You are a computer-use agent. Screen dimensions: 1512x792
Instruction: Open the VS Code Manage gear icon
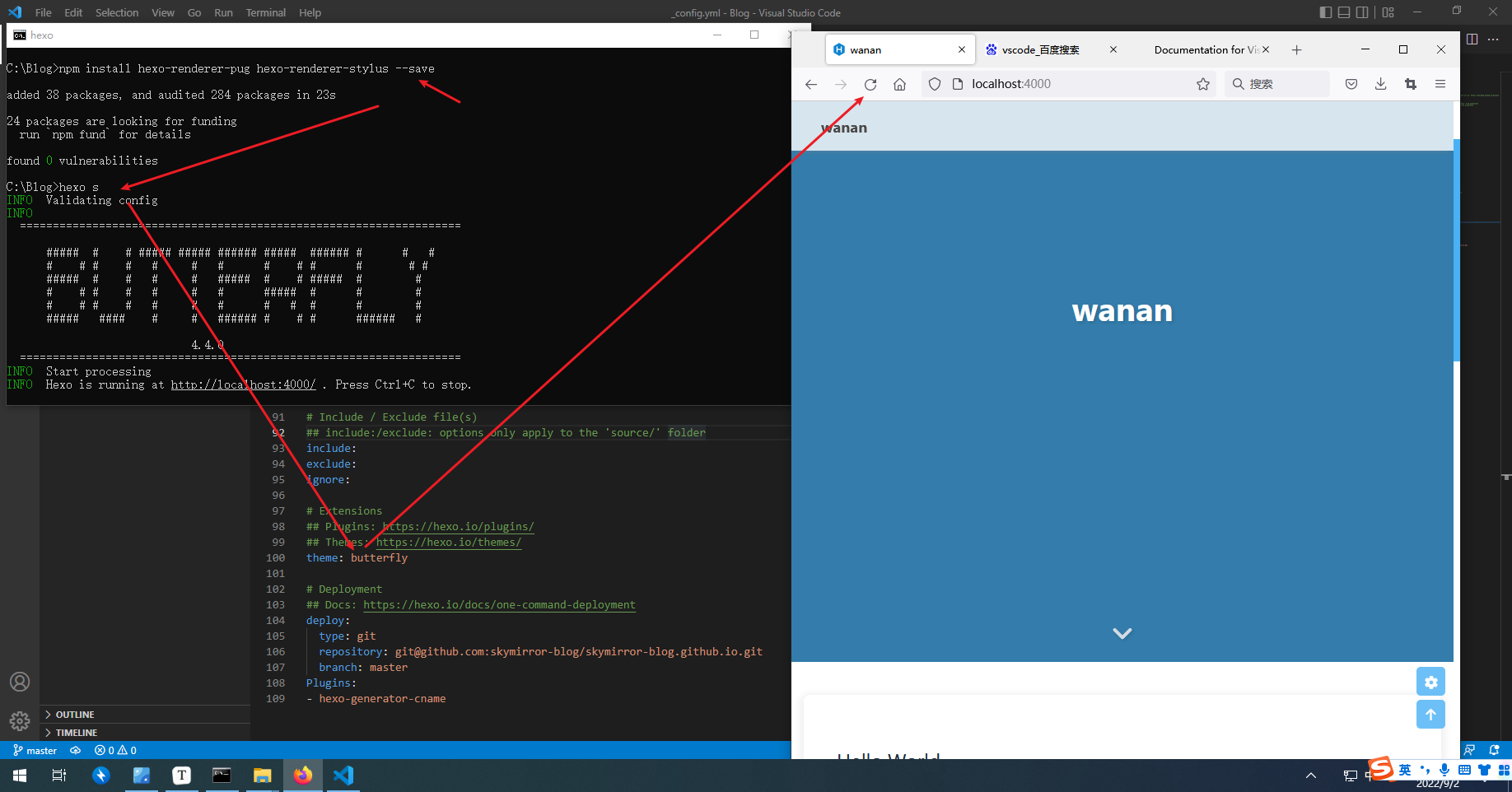pos(20,721)
